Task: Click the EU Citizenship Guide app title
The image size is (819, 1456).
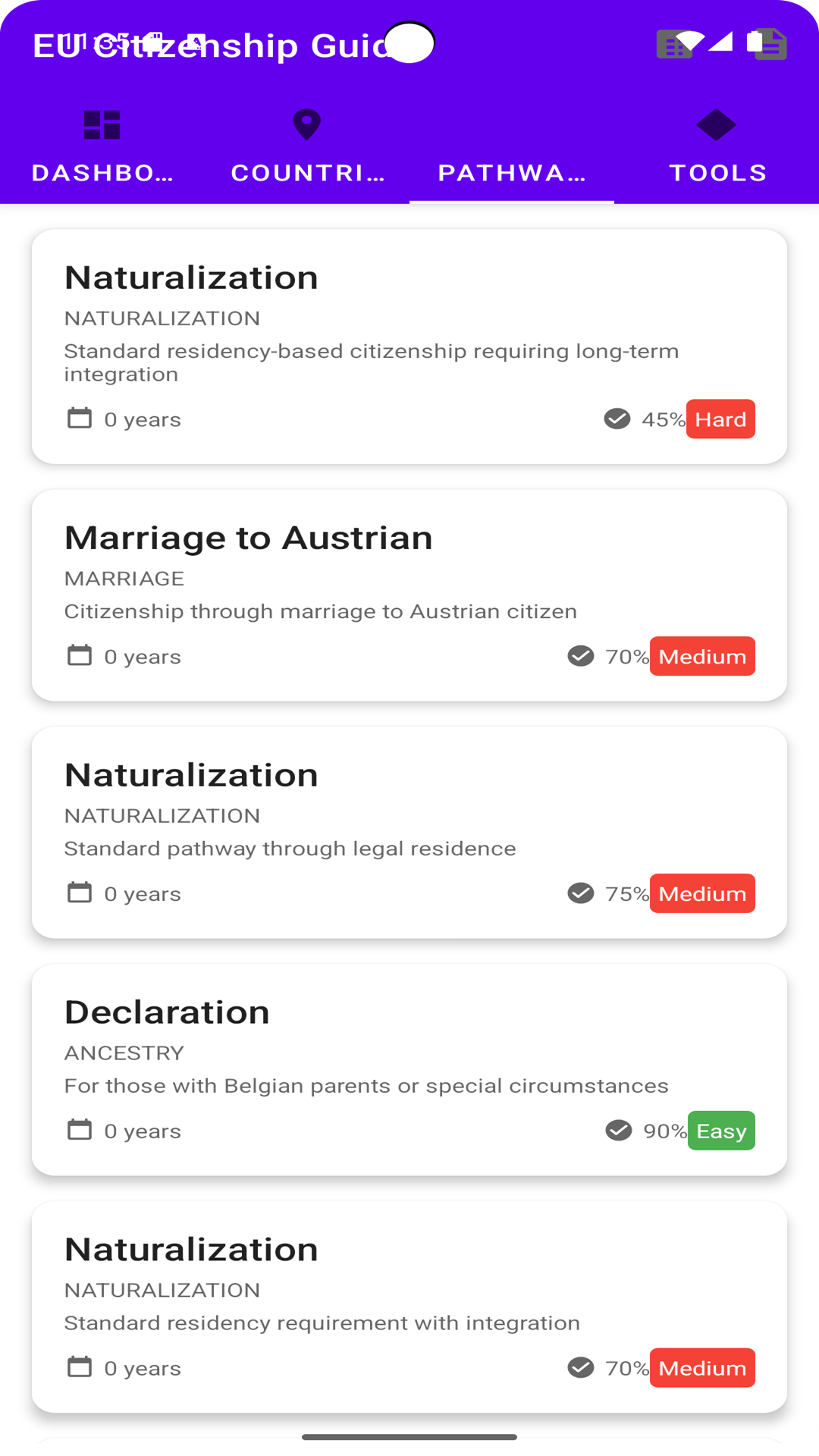Action: point(212,45)
